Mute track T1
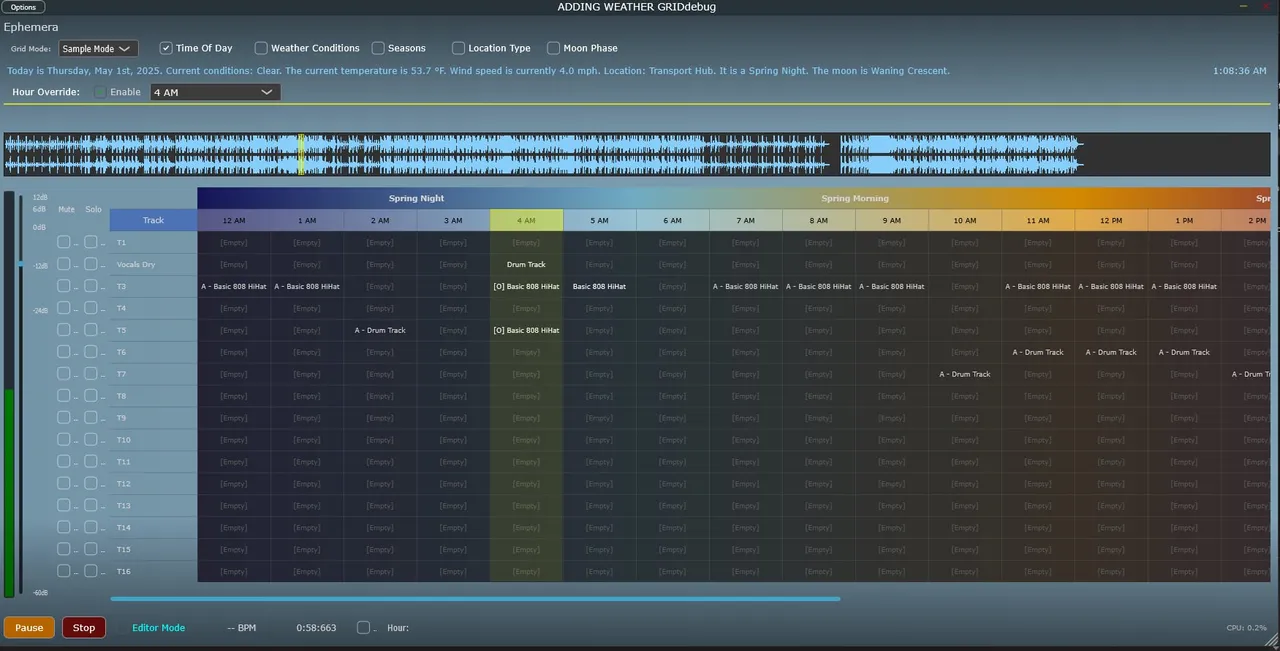The image size is (1280, 651). (64, 242)
